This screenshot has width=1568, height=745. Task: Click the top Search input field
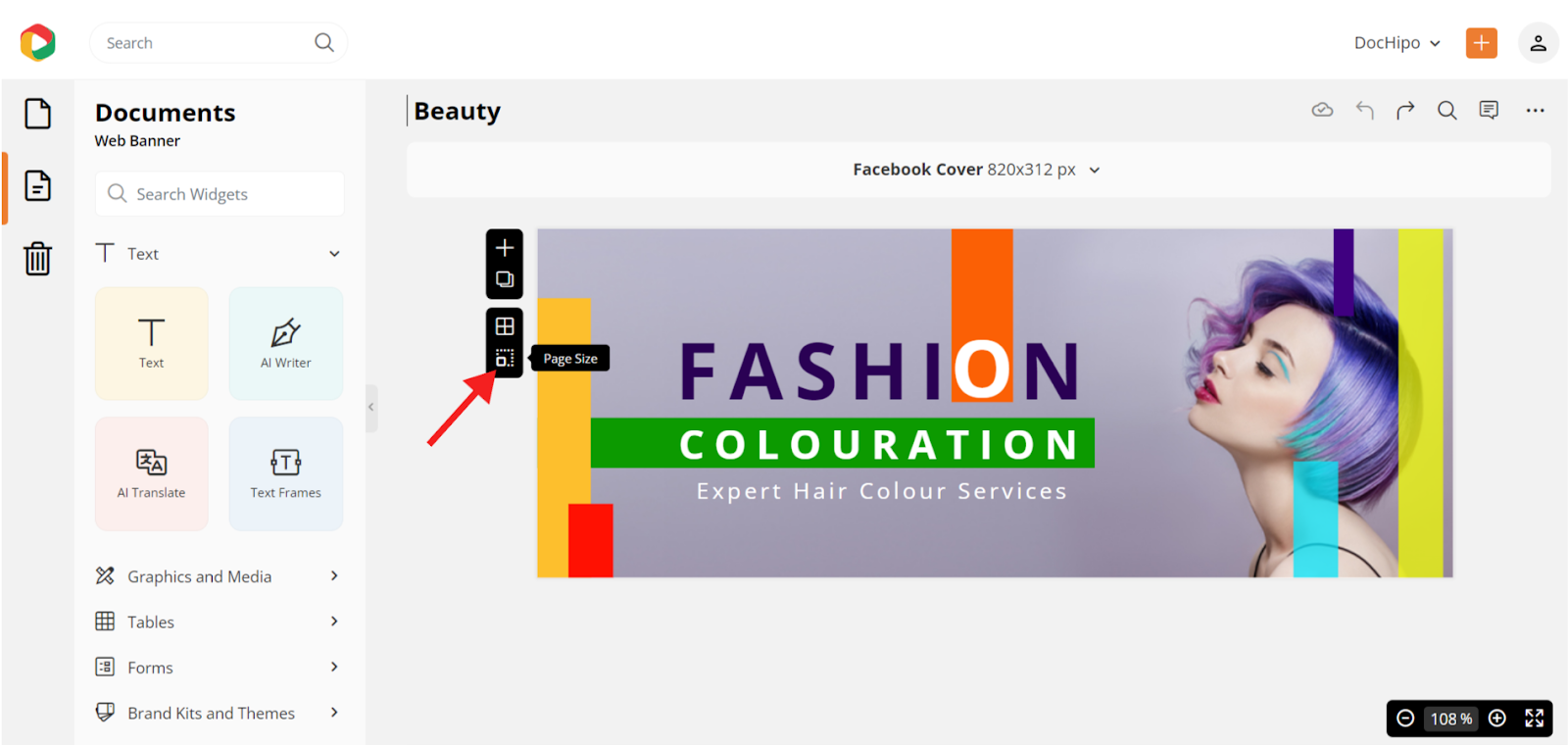(218, 43)
